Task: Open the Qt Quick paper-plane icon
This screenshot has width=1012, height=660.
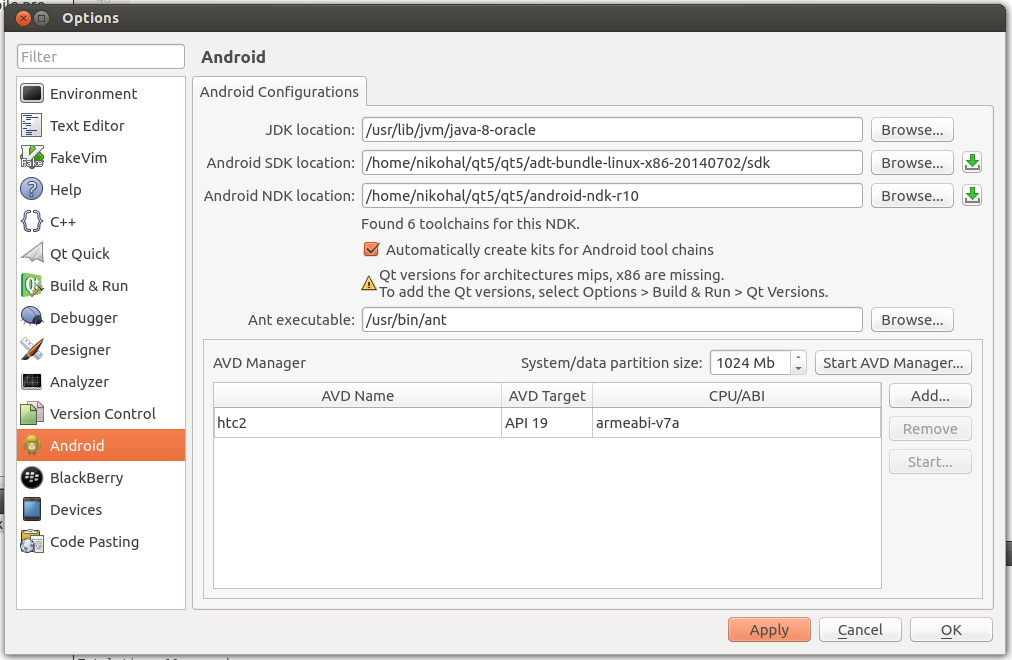Action: pos(32,254)
